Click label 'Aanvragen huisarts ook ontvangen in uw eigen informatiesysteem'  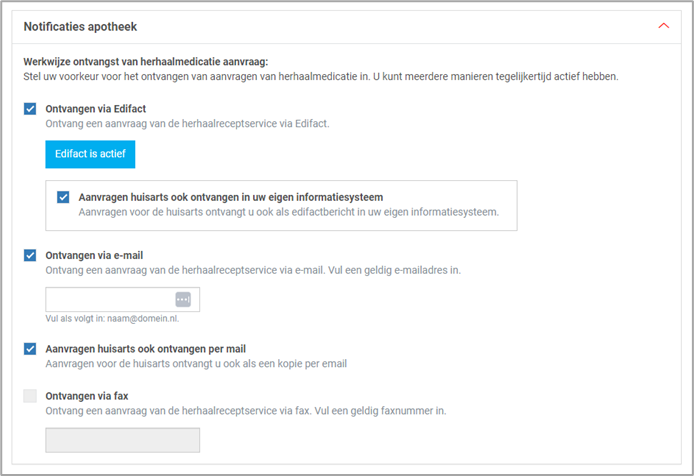point(231,197)
